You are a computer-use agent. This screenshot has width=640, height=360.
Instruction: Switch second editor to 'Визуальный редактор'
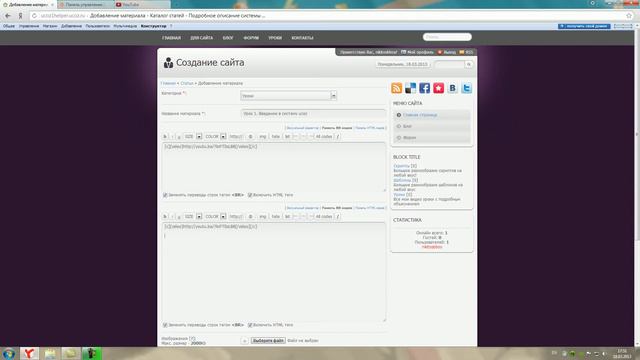302,208
